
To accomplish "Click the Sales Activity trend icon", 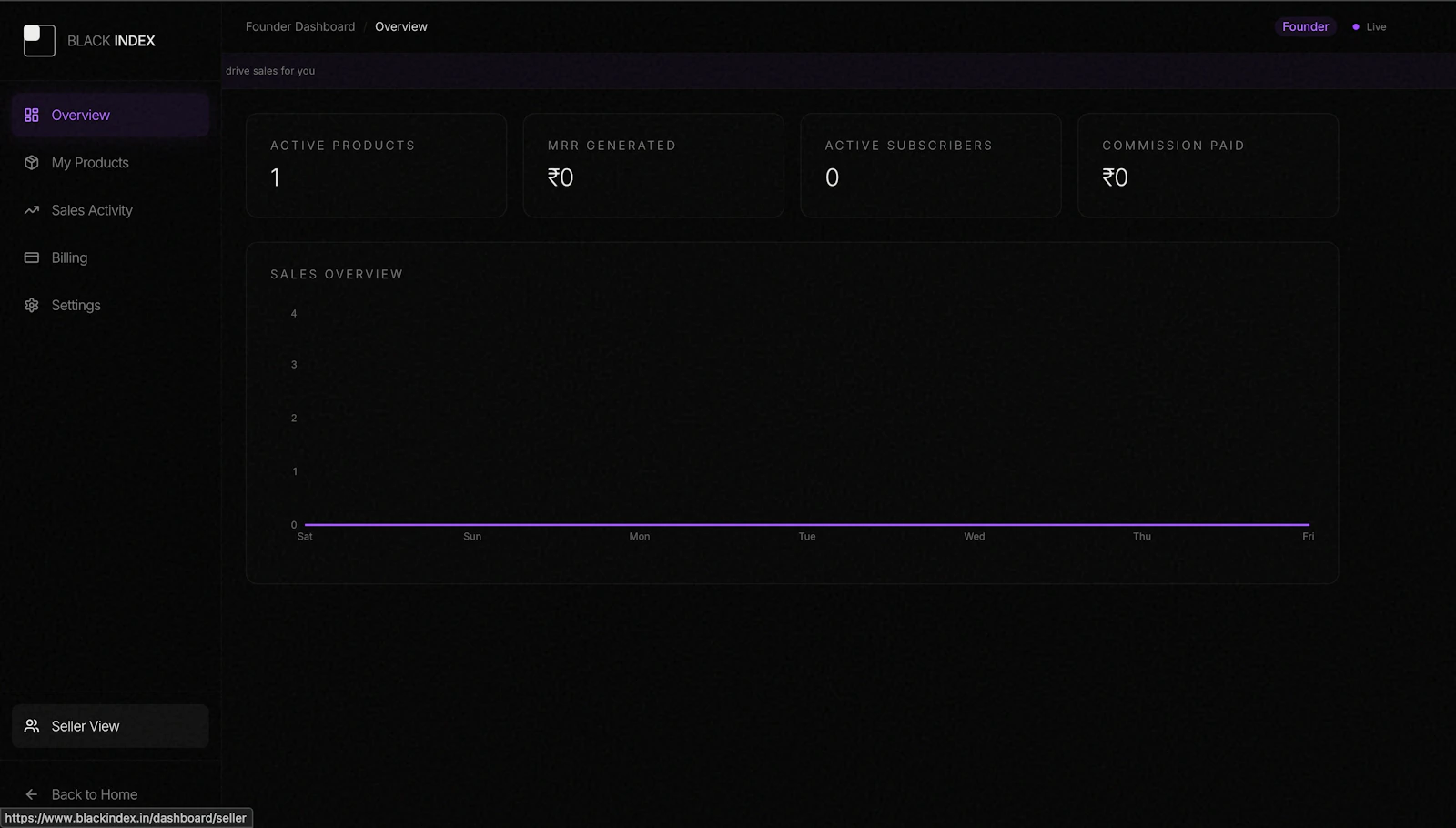I will pyautogui.click(x=32, y=209).
